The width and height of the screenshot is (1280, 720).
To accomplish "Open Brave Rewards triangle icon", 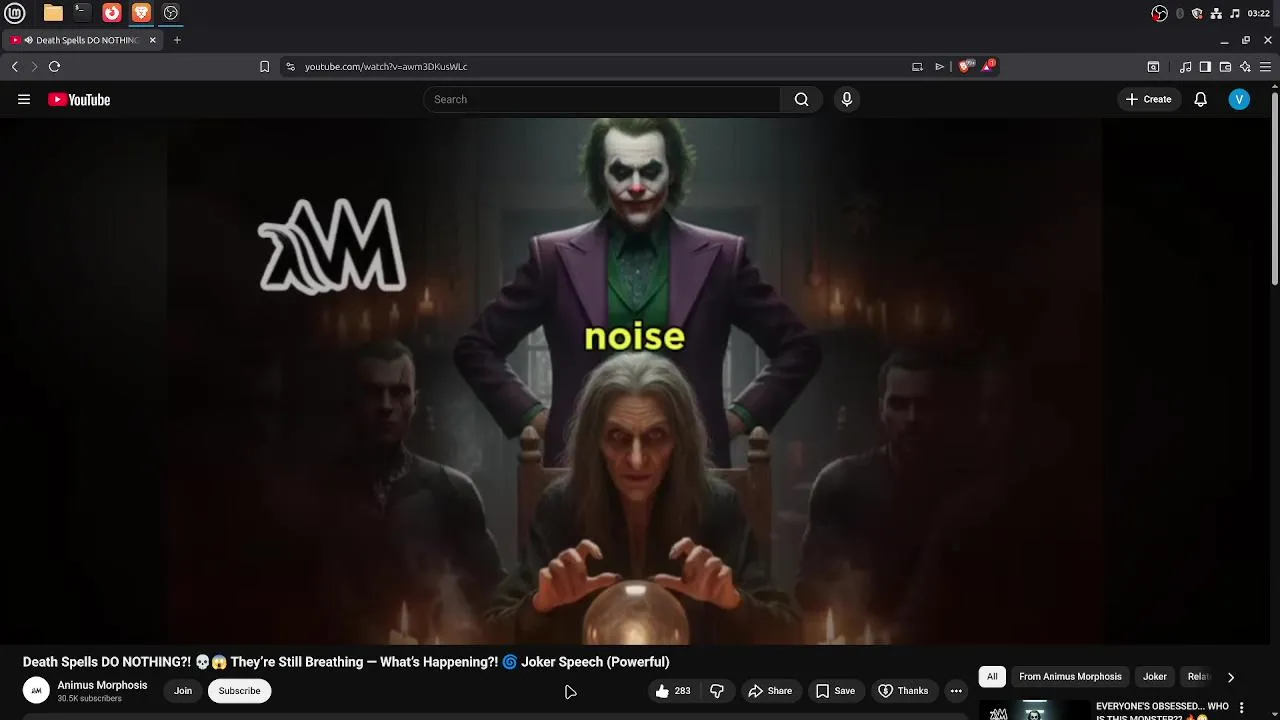I will pyautogui.click(x=988, y=66).
